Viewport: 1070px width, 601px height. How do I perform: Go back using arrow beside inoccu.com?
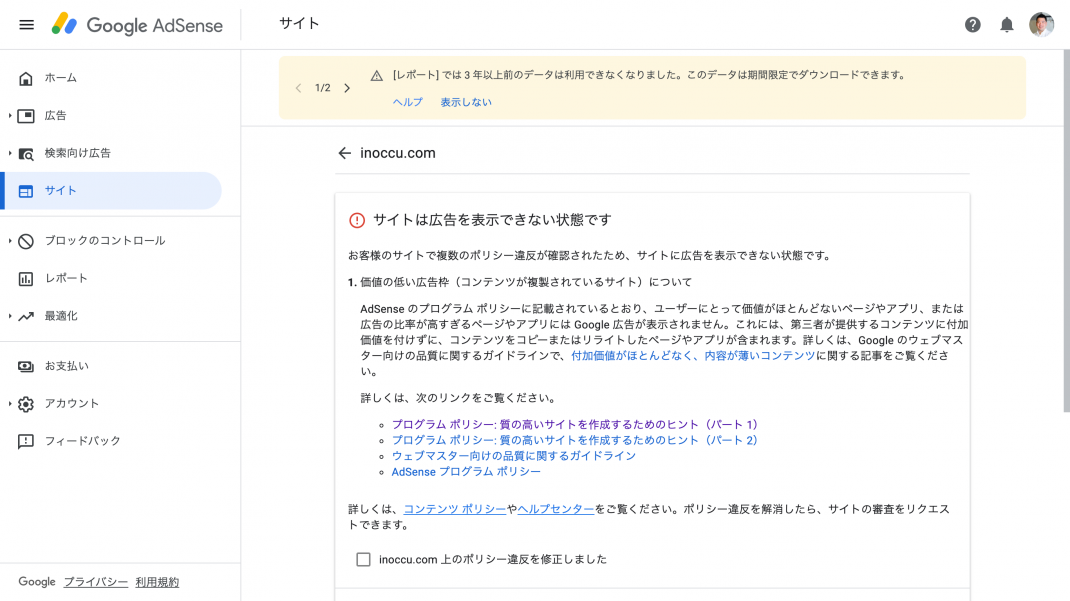[x=345, y=153]
